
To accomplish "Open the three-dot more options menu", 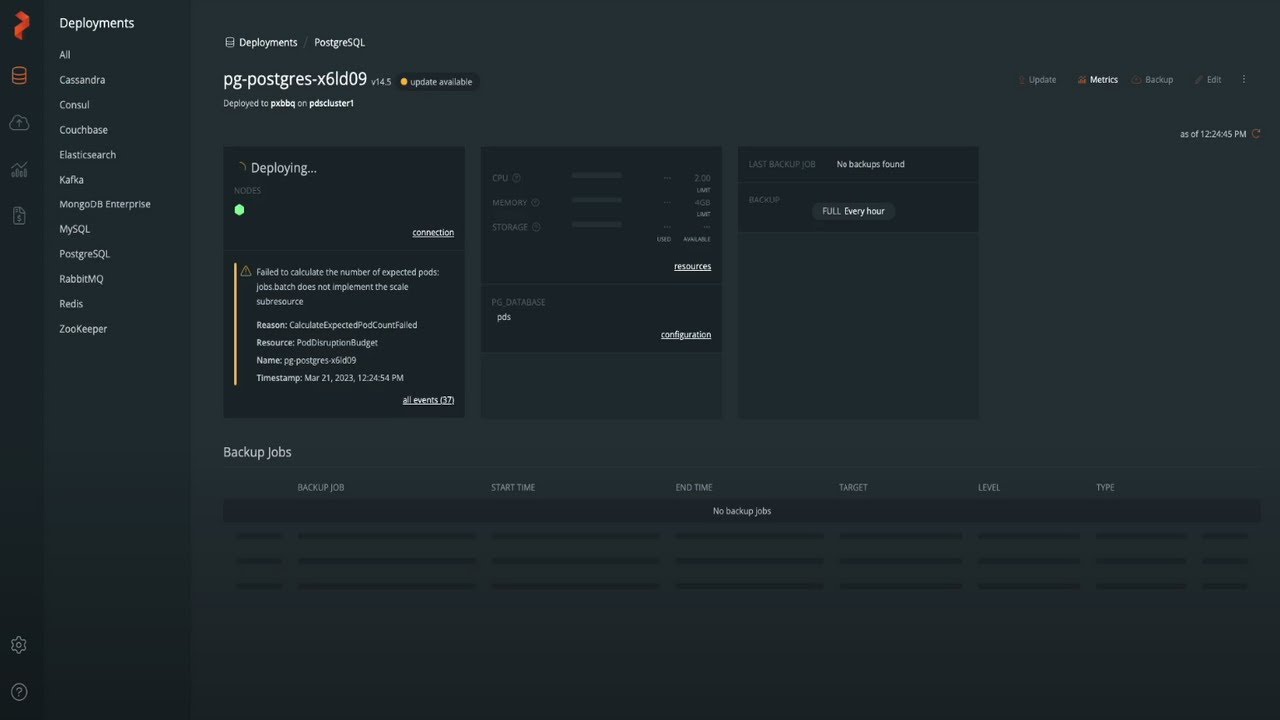I will (x=1244, y=79).
